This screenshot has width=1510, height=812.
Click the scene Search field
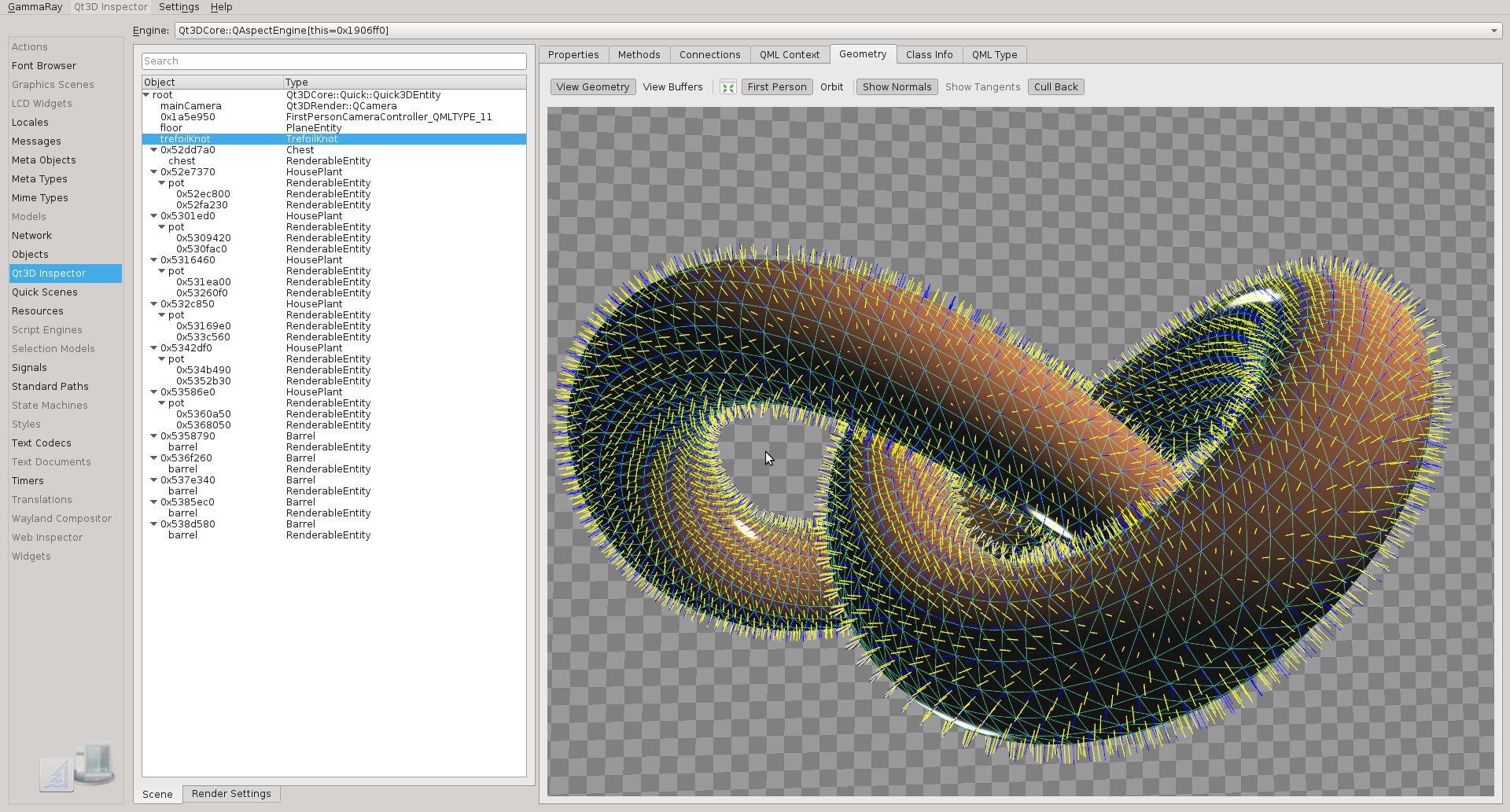pos(333,61)
